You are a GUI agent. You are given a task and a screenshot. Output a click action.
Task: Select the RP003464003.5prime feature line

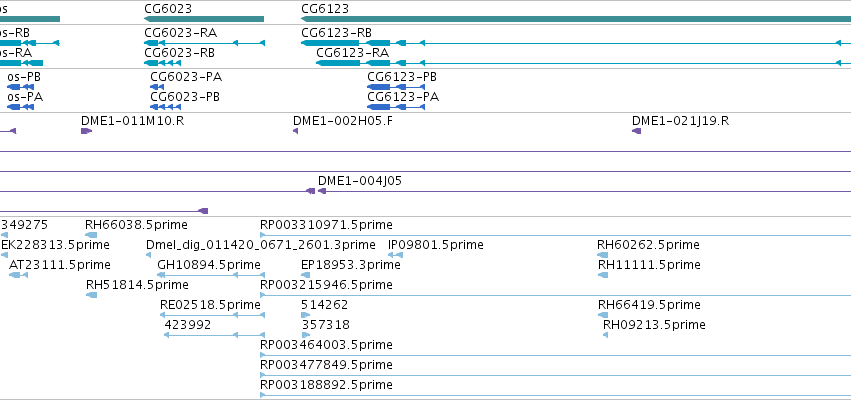pyautogui.click(x=555, y=355)
